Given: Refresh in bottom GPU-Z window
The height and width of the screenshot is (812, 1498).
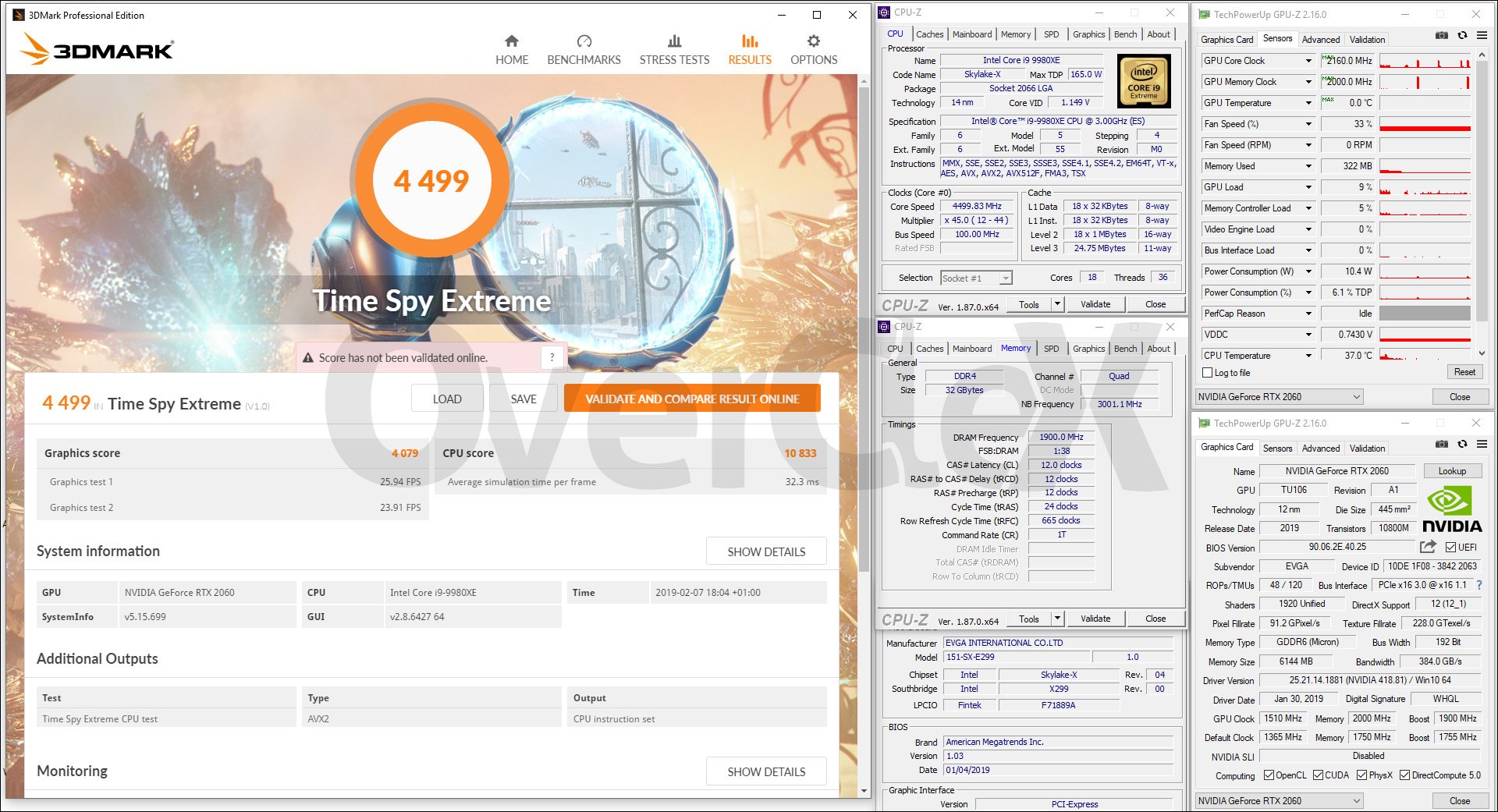Looking at the screenshot, I should coord(1462,444).
